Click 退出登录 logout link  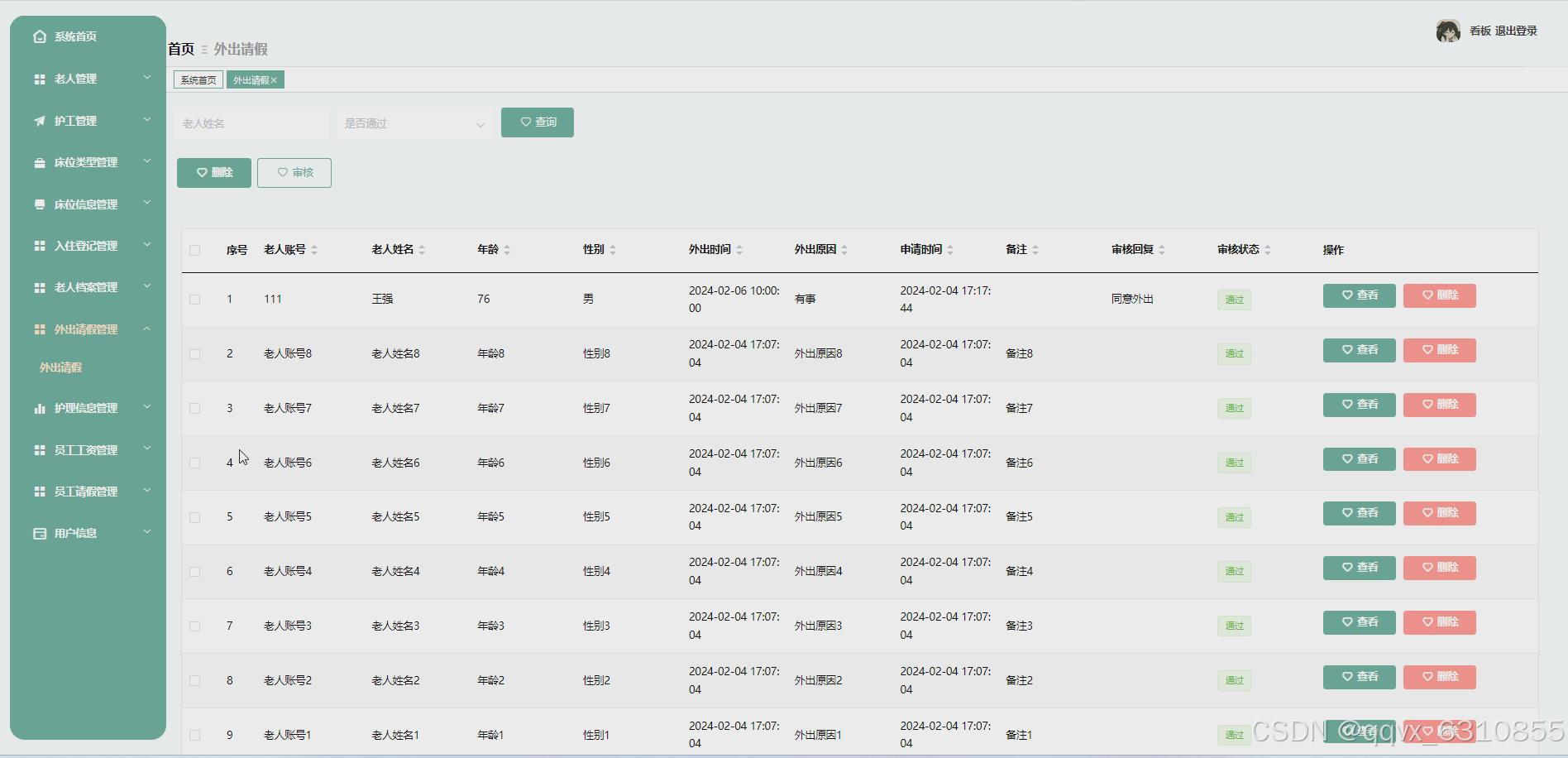pos(1516,31)
